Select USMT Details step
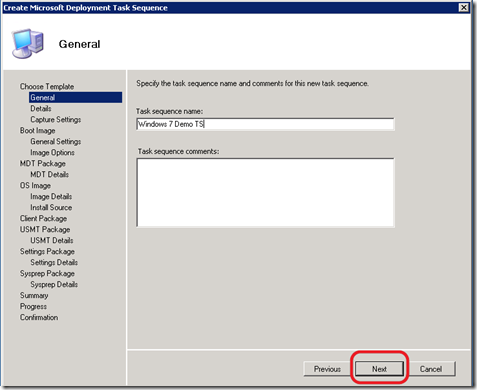477x390 pixels. (52, 240)
